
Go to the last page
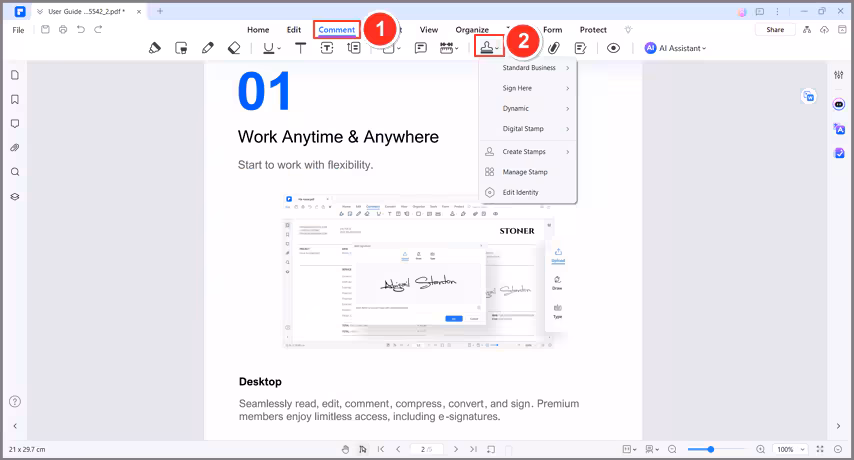coord(473,449)
